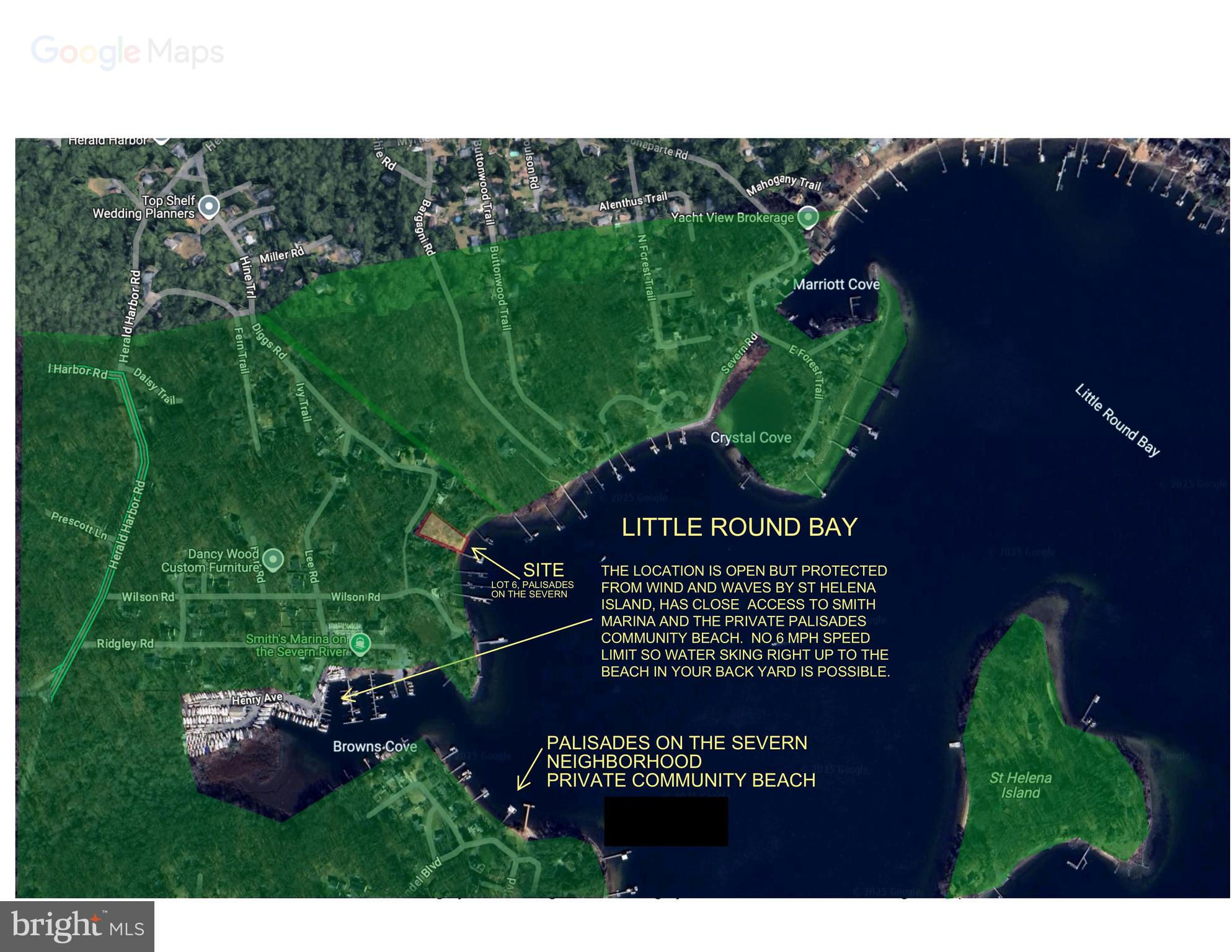This screenshot has width=1232, height=952.
Task: Click the Browns Cove label
Action: tap(374, 747)
